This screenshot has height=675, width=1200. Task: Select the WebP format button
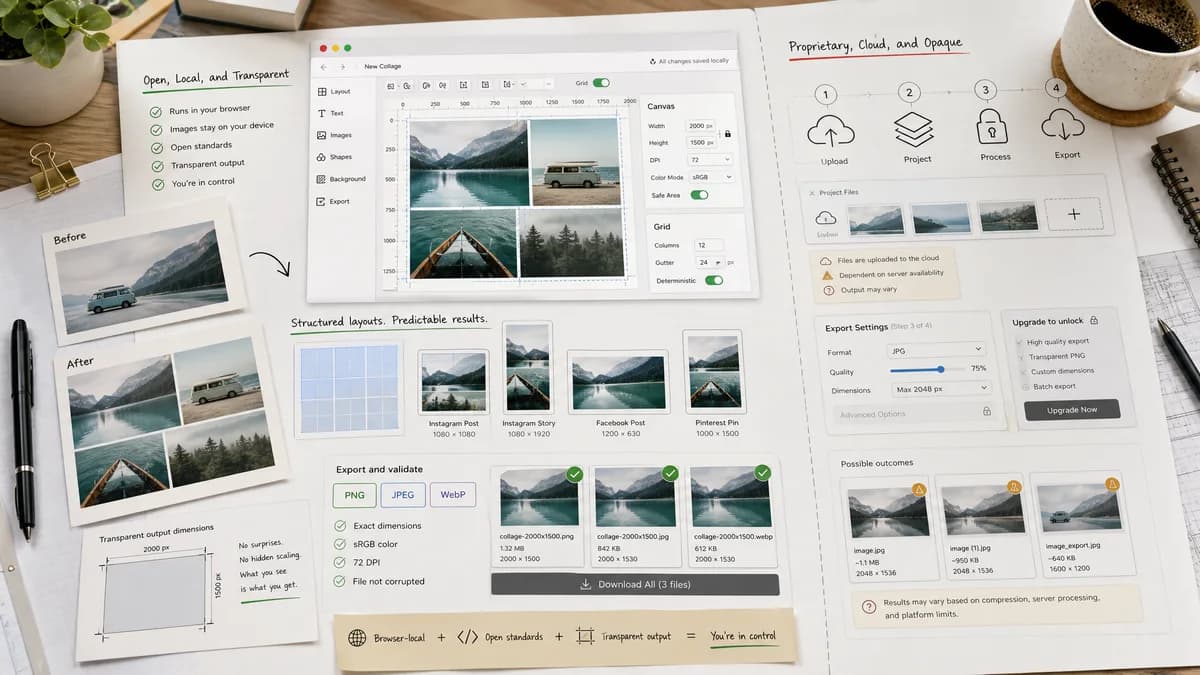[x=452, y=494]
